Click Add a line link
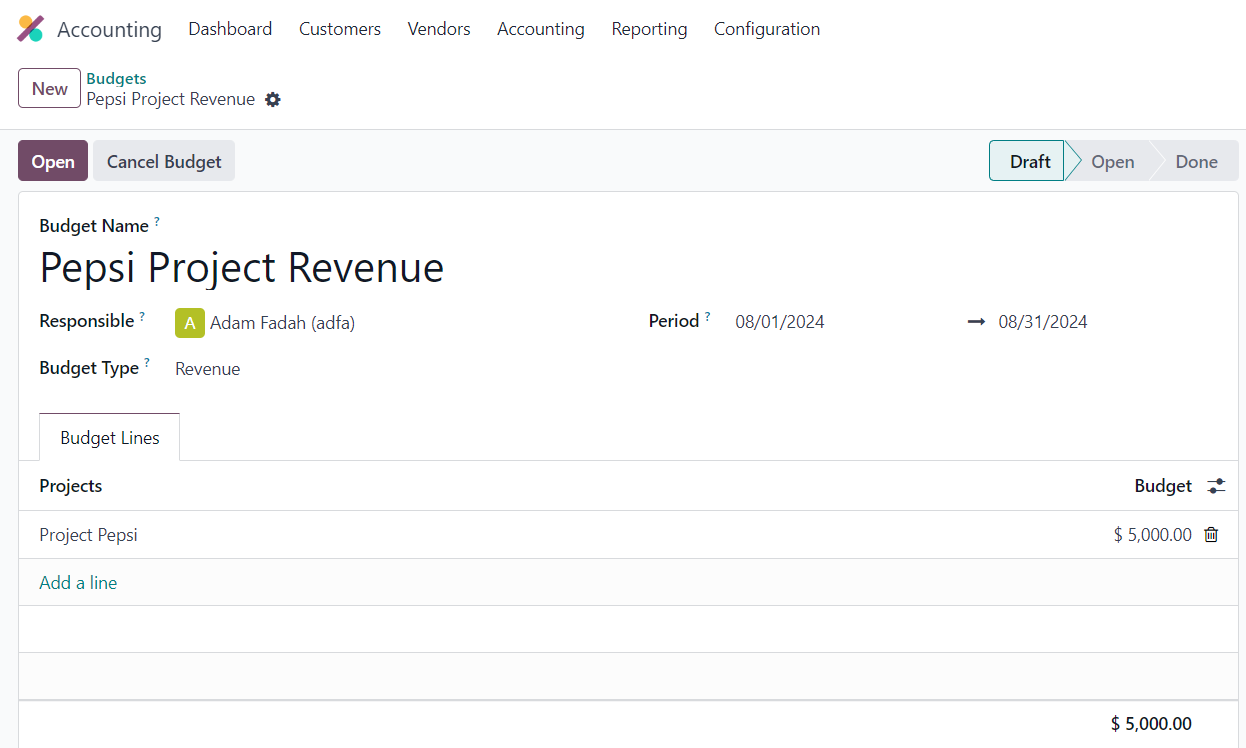Viewport: 1246px width, 748px height. point(78,583)
